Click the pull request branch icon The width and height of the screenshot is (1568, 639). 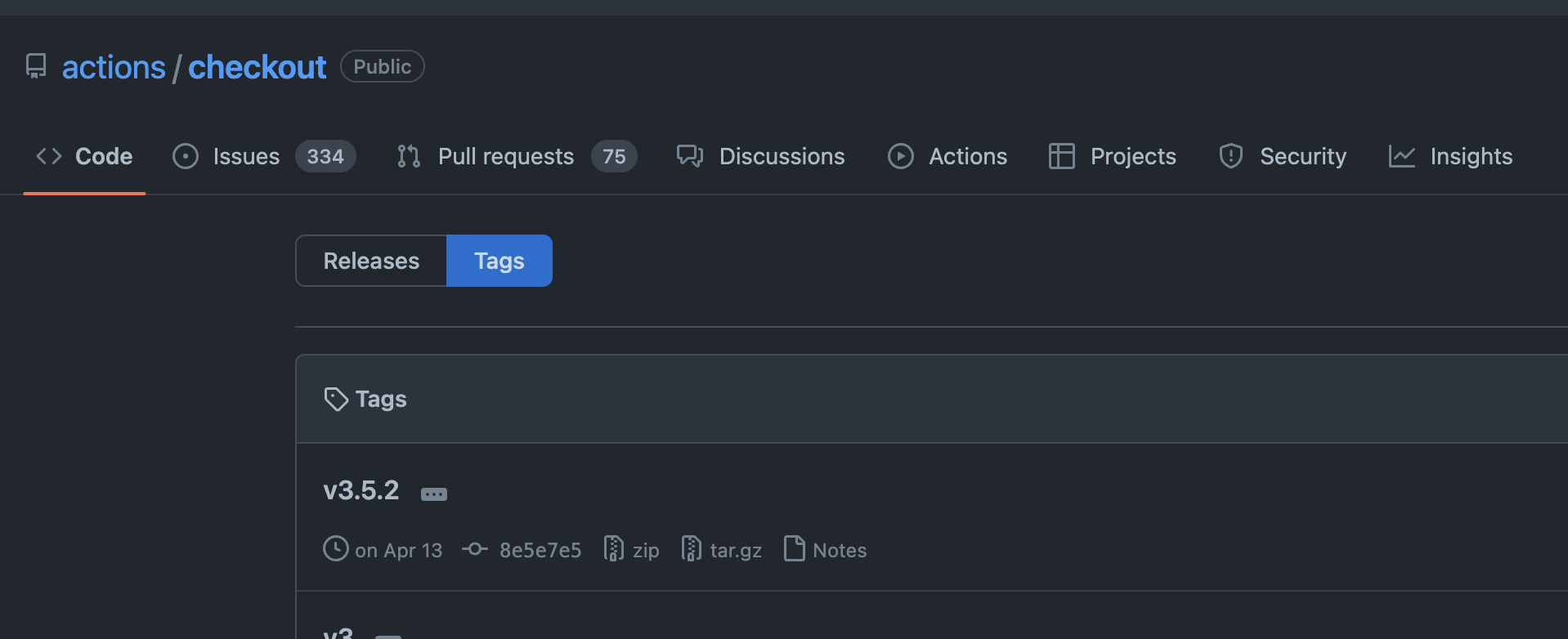click(409, 156)
